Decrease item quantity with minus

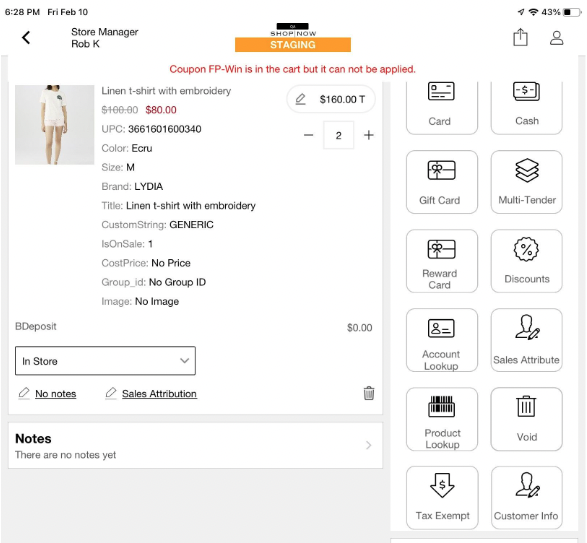[308, 135]
